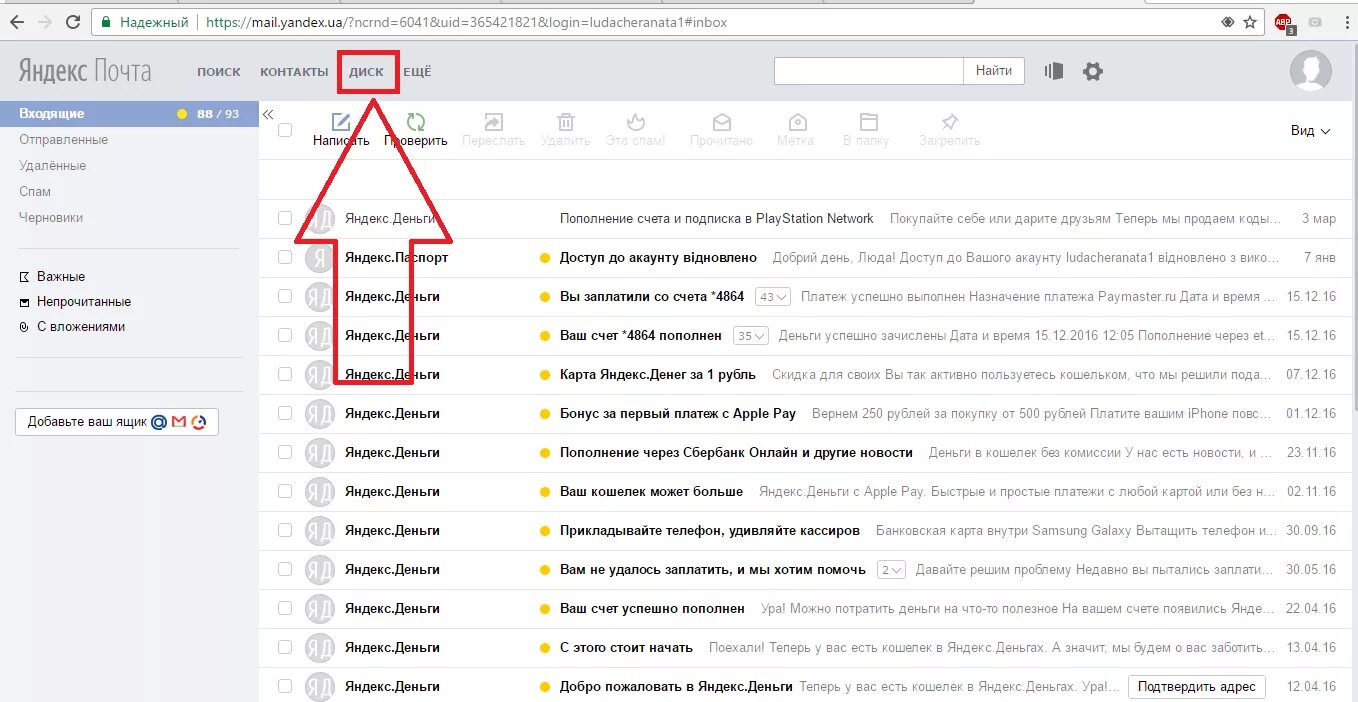This screenshot has width=1358, height=702.
Task: Open the settings gear in the header
Action: point(1093,71)
